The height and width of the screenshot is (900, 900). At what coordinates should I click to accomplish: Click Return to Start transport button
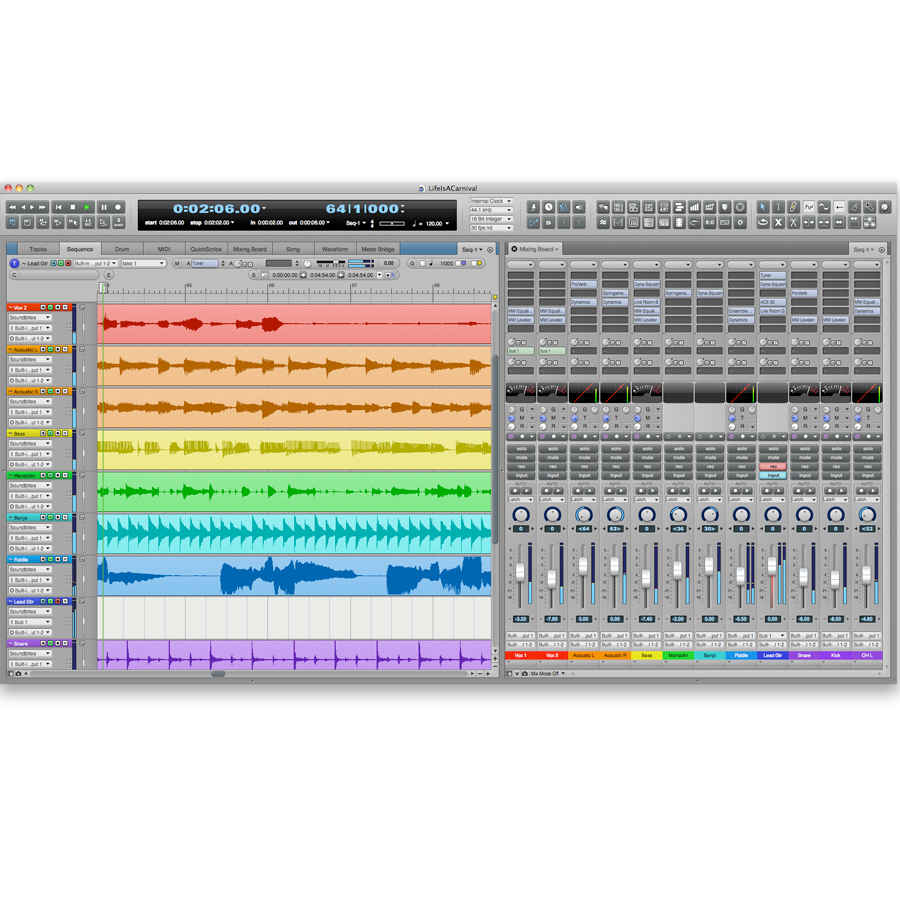tap(59, 207)
